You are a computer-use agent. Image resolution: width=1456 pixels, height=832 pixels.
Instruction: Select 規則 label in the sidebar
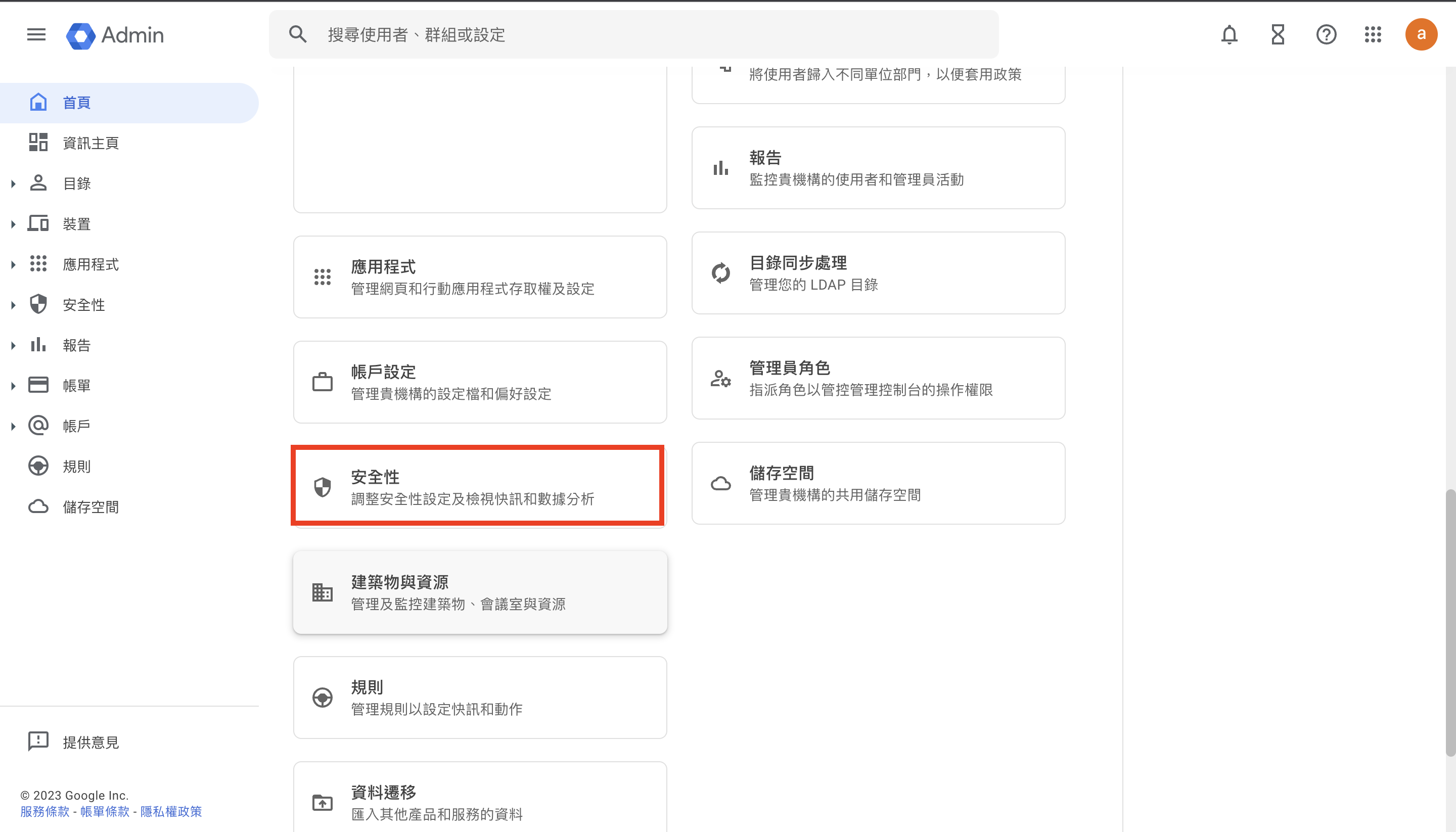coord(76,466)
